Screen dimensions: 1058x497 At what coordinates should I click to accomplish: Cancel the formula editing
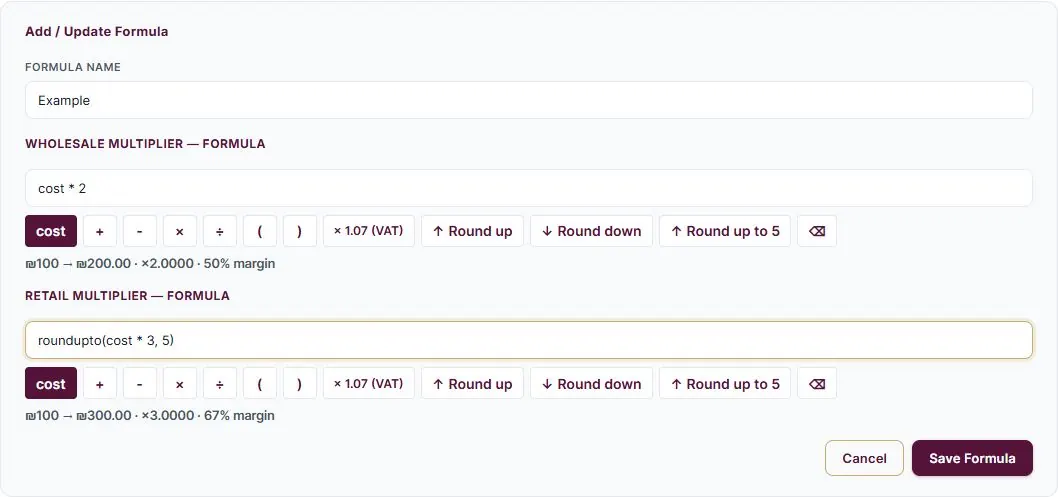(x=864, y=459)
